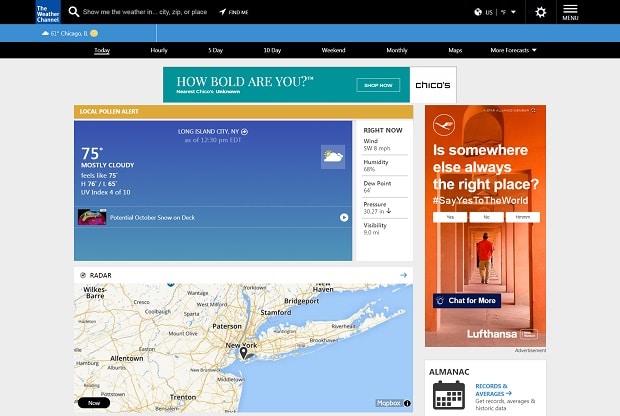Viewport: 620px width, 416px height.
Task: Switch to the Hourly tab
Action: click(x=159, y=50)
